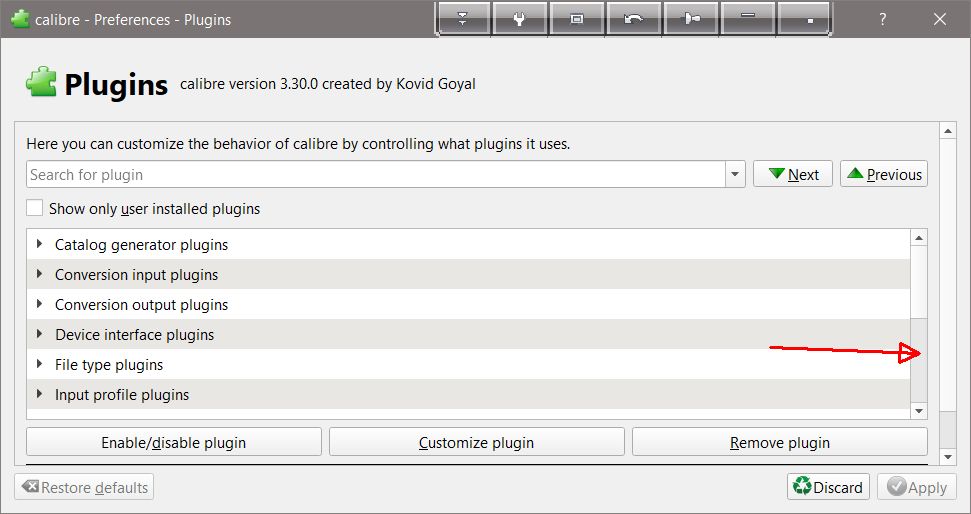Screen dimensions: 971x514
Task: Select the Conversion output plugins row
Action: point(141,305)
